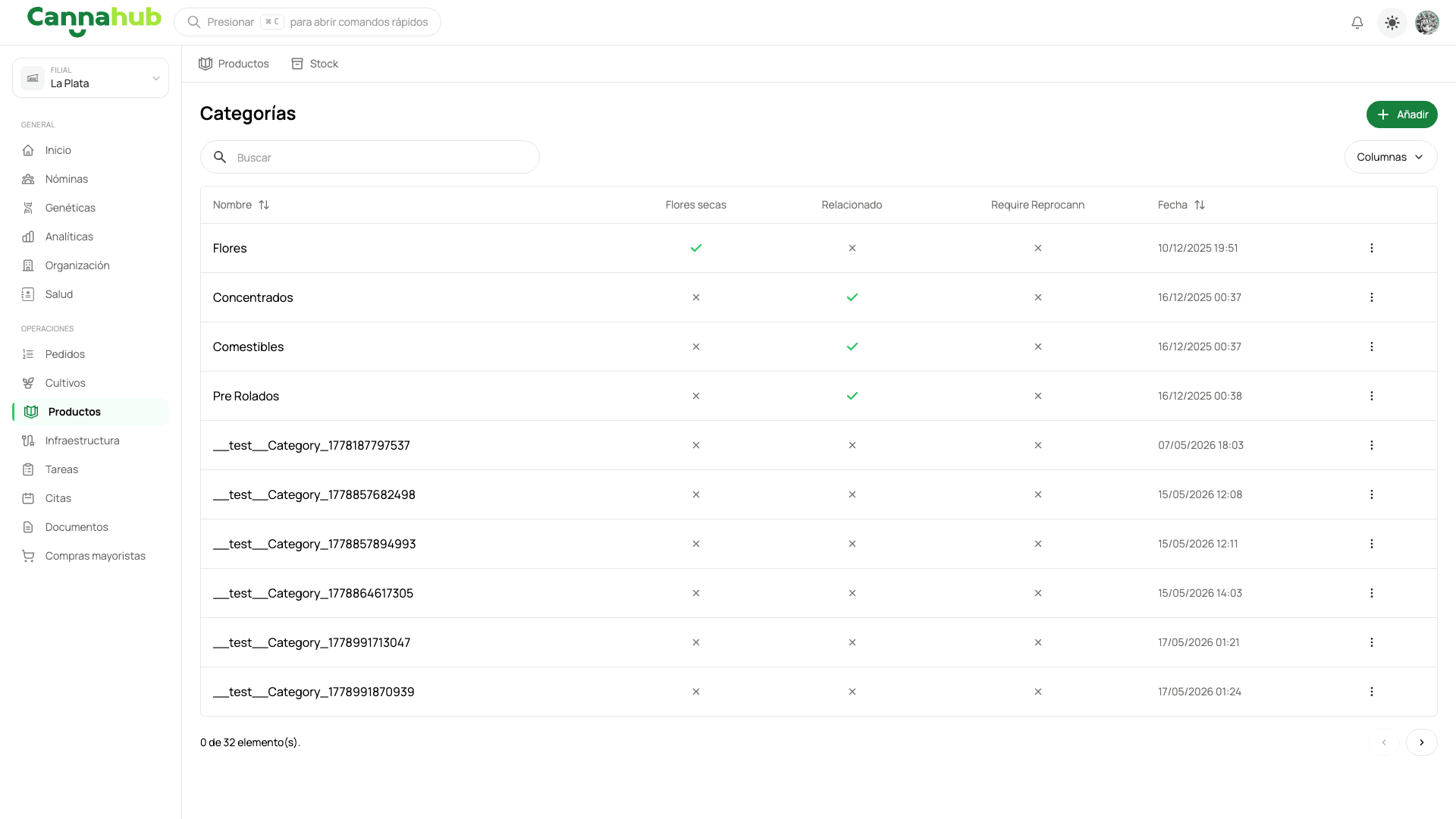This screenshot has width=1456, height=819.
Task: Click the Documentos file icon
Action: coord(28,527)
